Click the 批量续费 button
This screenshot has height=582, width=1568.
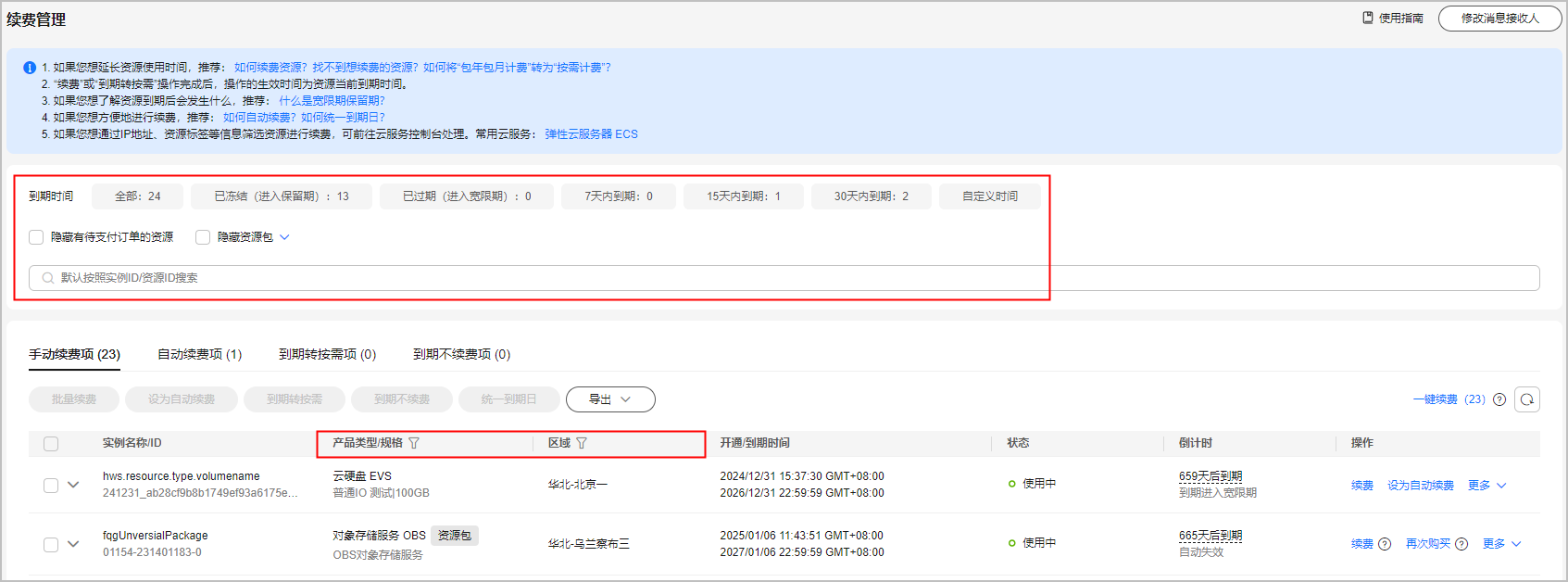point(74,399)
